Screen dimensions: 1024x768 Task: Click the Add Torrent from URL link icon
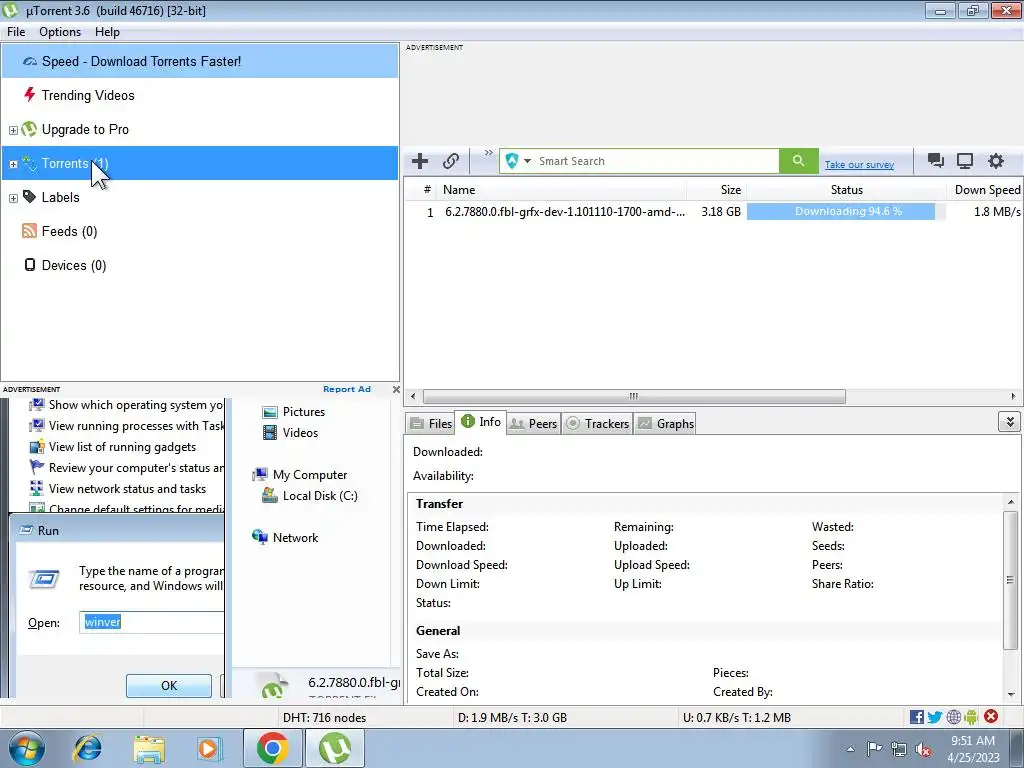click(x=451, y=161)
